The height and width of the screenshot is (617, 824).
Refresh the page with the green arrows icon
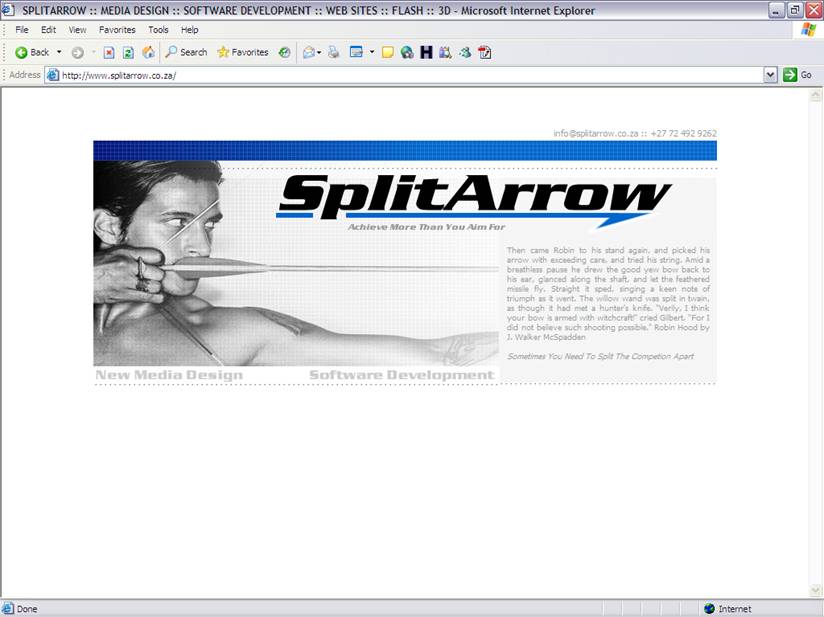(128, 52)
